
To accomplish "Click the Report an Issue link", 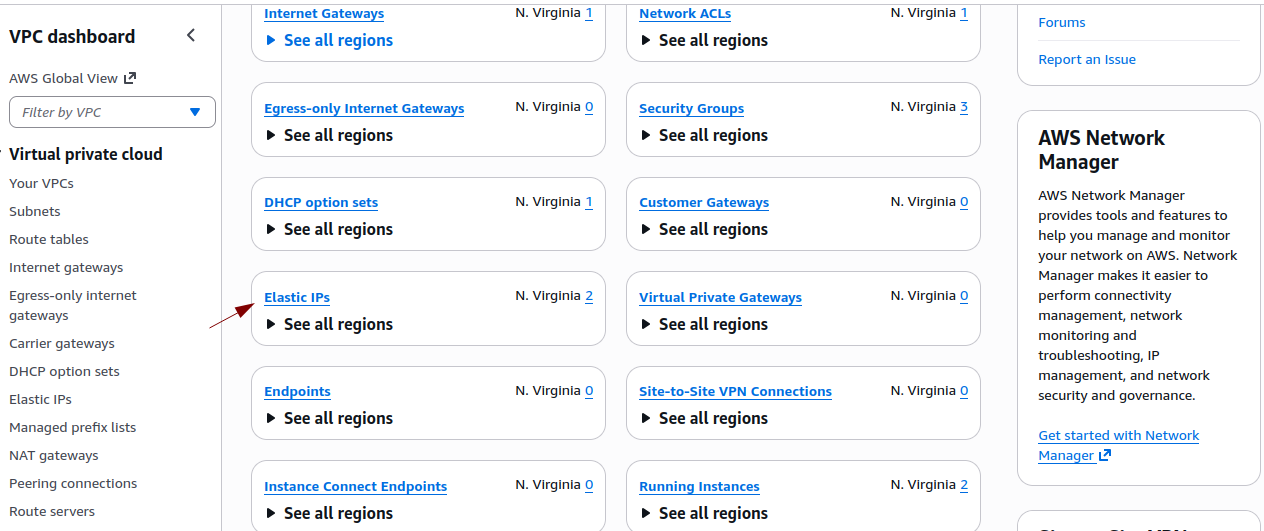I will coord(1087,59).
